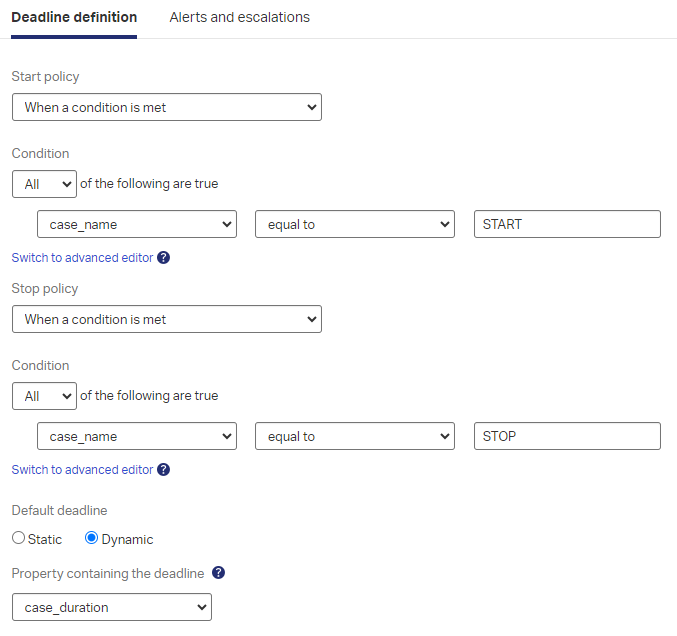Select the Dynamic default deadline option
The width and height of the screenshot is (677, 636).
(x=92, y=539)
